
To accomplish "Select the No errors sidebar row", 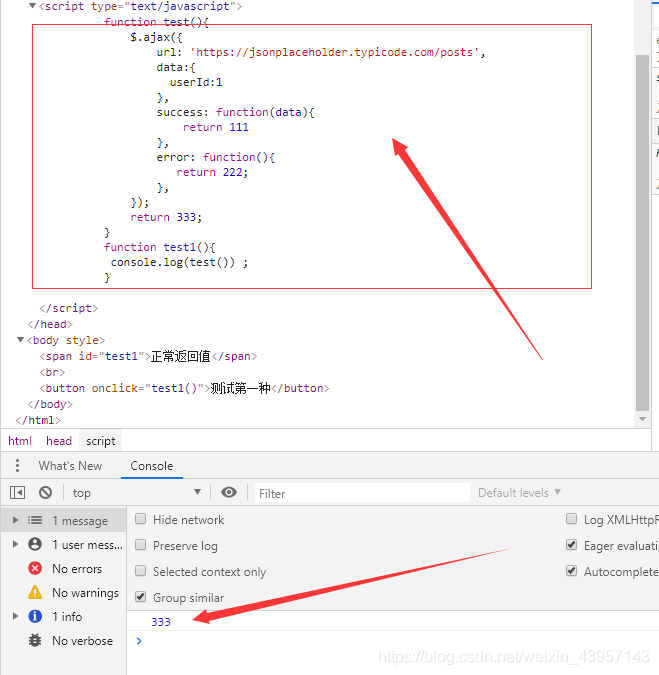I will pyautogui.click(x=65, y=569).
